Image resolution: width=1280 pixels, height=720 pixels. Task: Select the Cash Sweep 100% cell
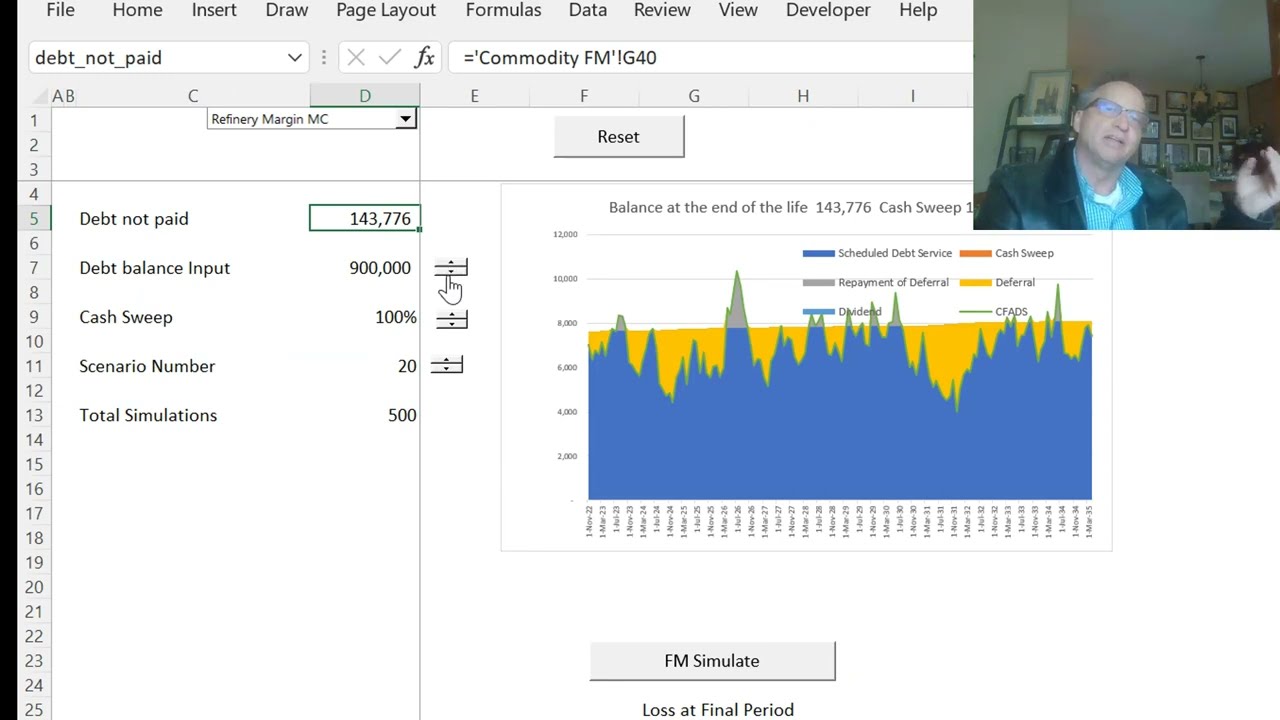click(365, 317)
